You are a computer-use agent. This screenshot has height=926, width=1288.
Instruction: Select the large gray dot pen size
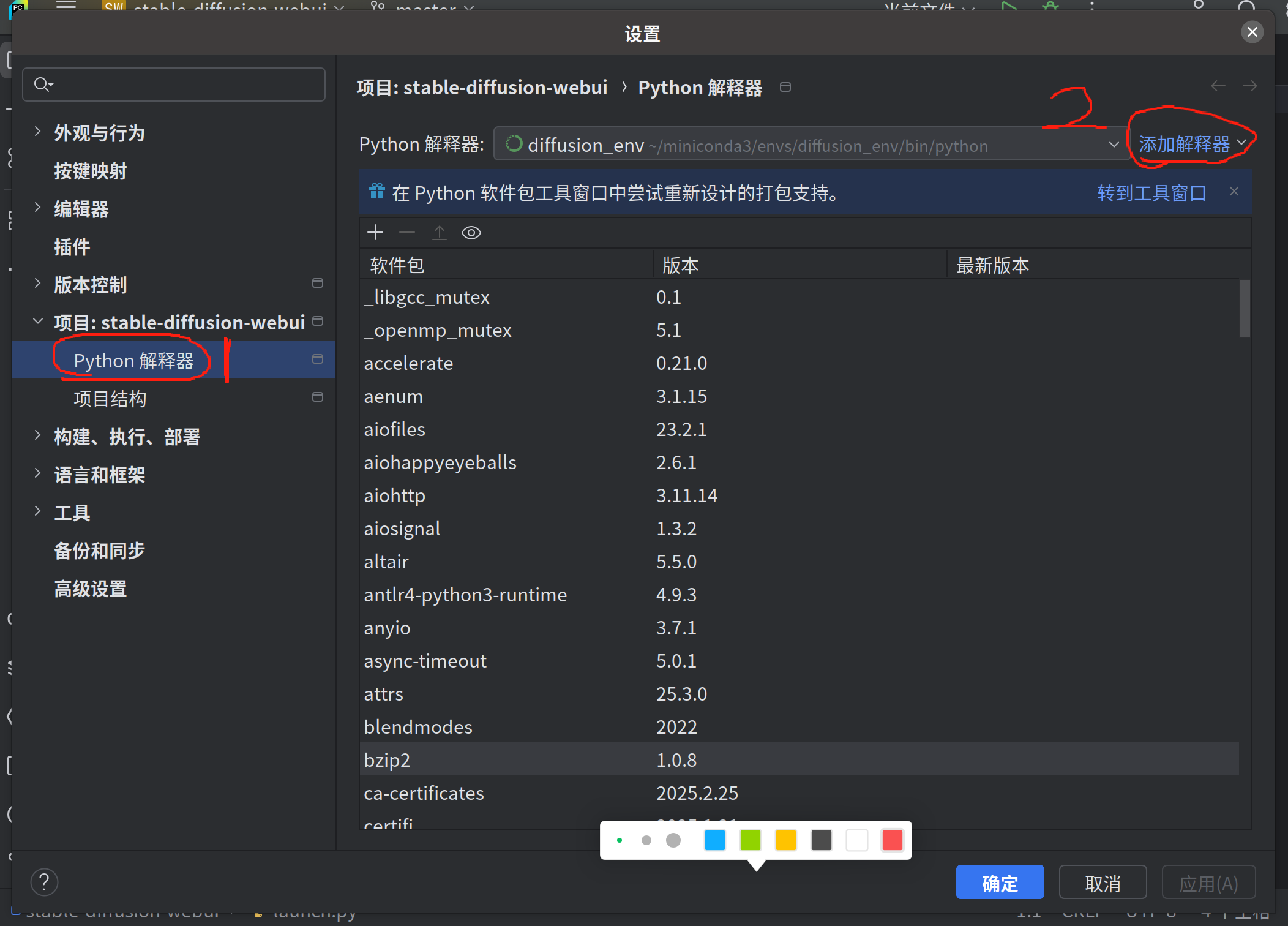(673, 840)
